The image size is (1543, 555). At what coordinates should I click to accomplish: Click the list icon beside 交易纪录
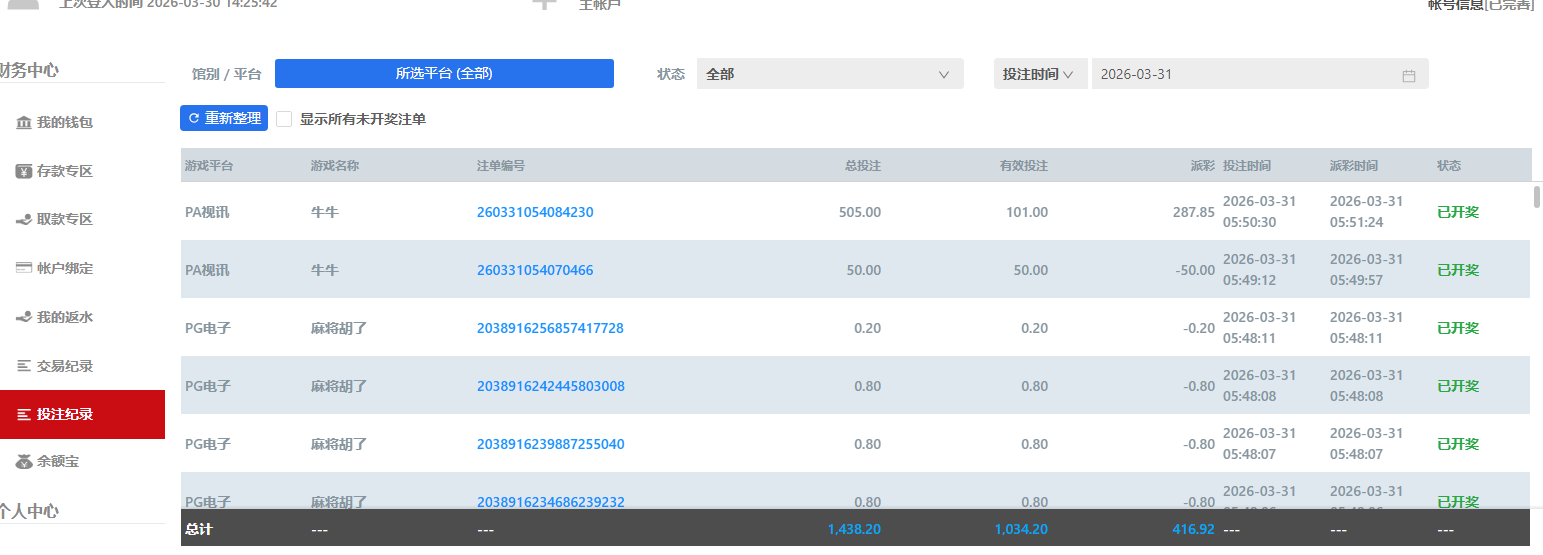pyautogui.click(x=24, y=366)
